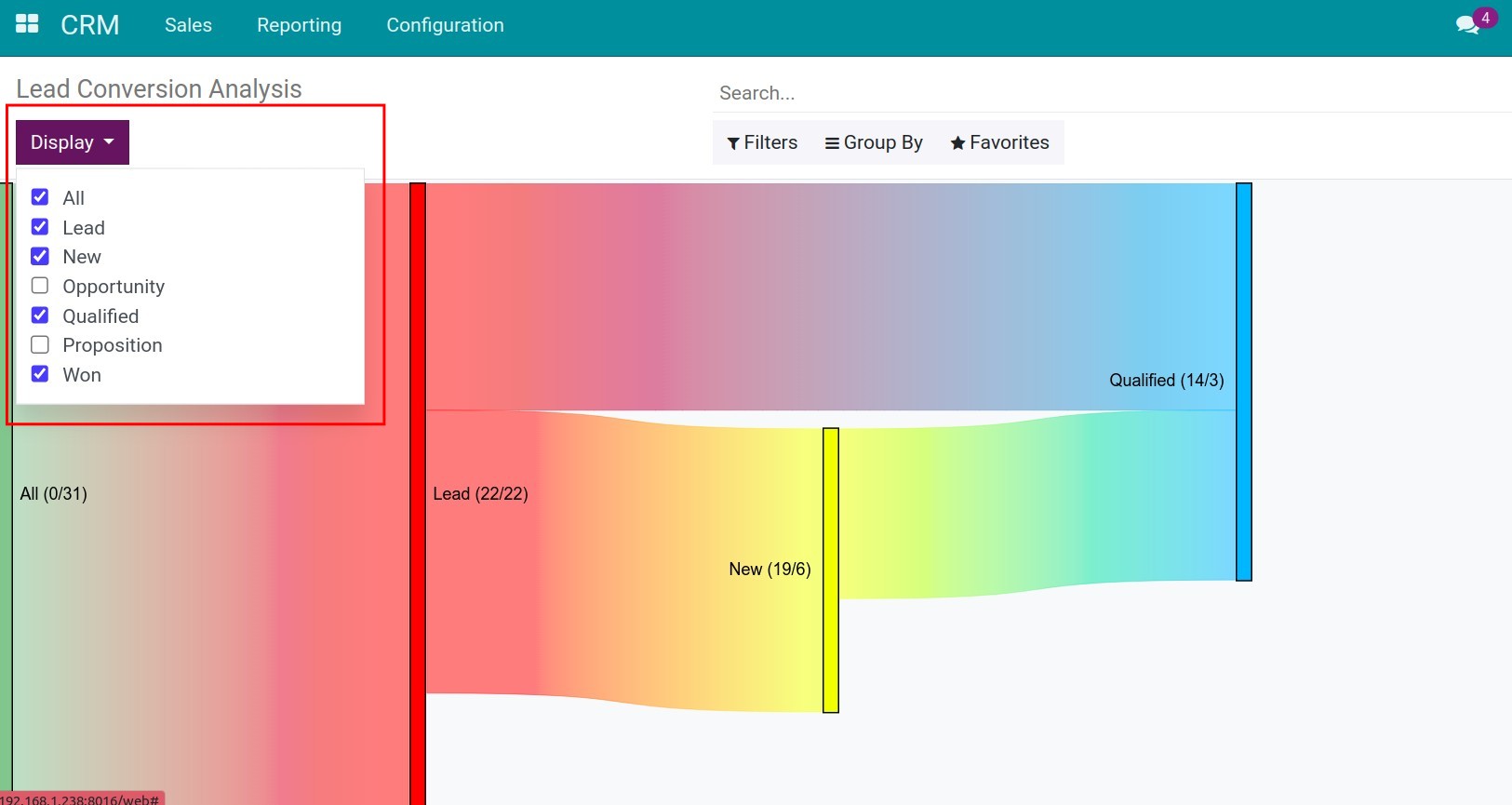Click the Favorites star icon
Screen dimensions: 1512x805
coord(957,143)
